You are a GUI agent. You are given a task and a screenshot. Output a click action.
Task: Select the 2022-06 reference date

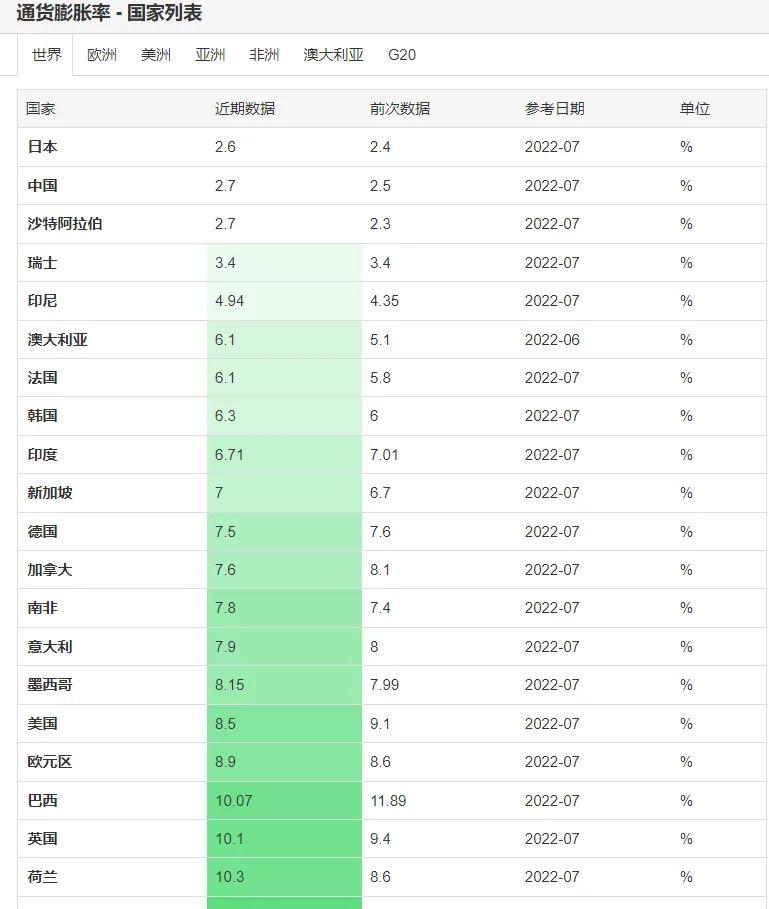pos(552,340)
